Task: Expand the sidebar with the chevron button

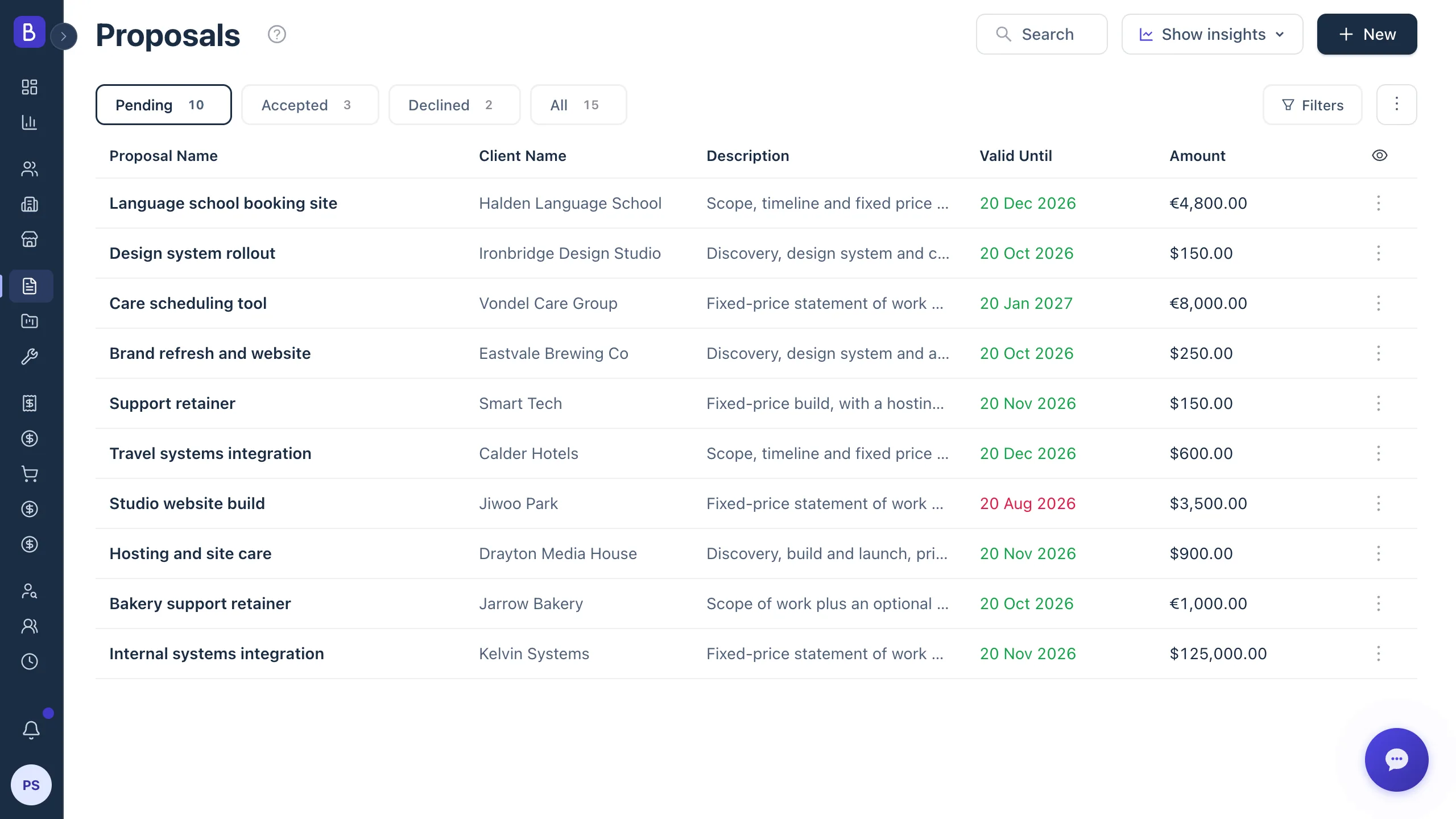Action: click(64, 36)
